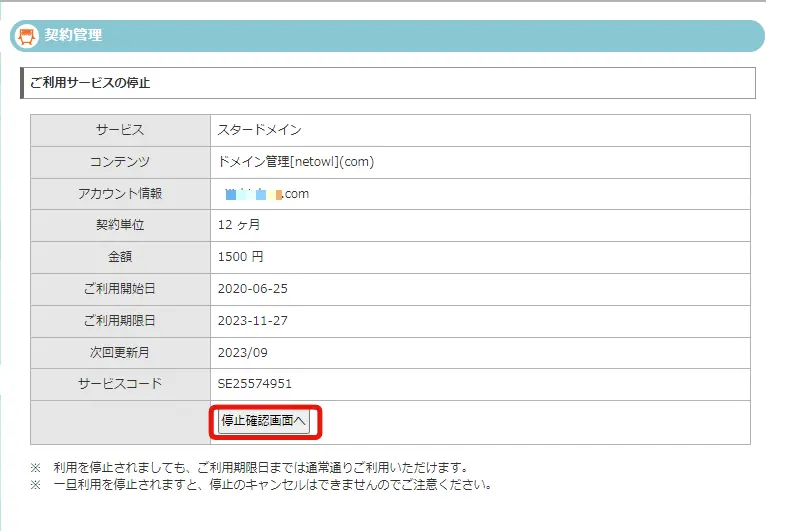Click the 契約管理 header title
Viewport: 803px width, 531px height.
[73, 36]
